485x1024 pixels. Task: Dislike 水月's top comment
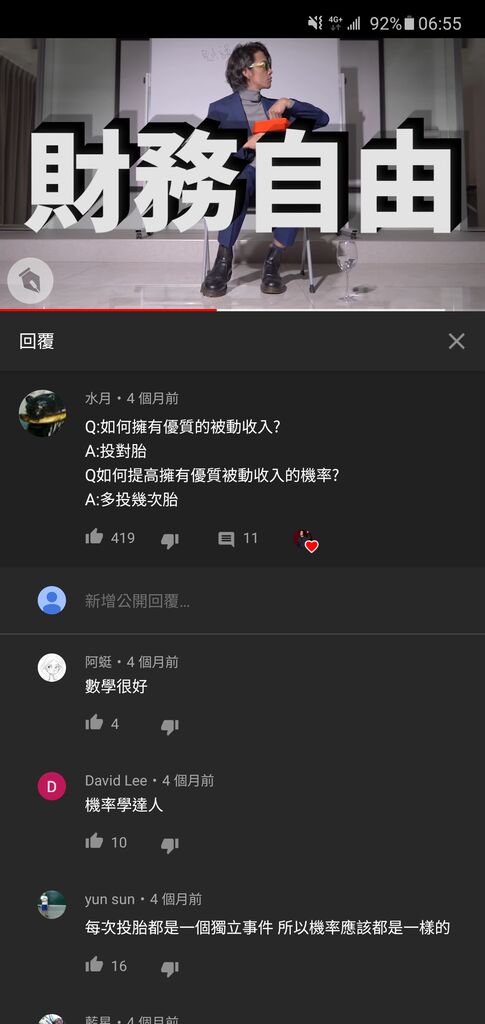(170, 540)
